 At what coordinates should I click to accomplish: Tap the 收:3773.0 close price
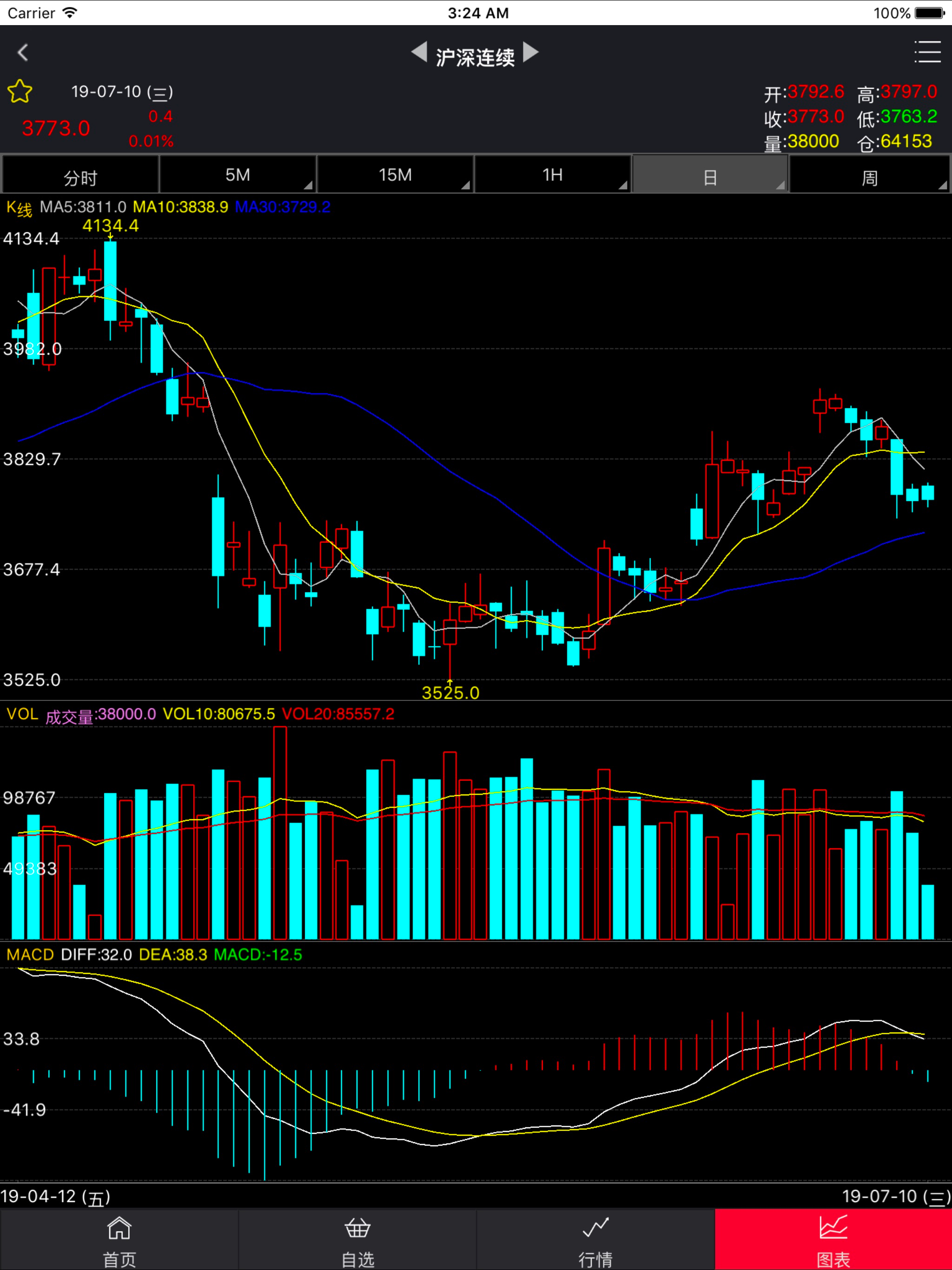pos(804,117)
